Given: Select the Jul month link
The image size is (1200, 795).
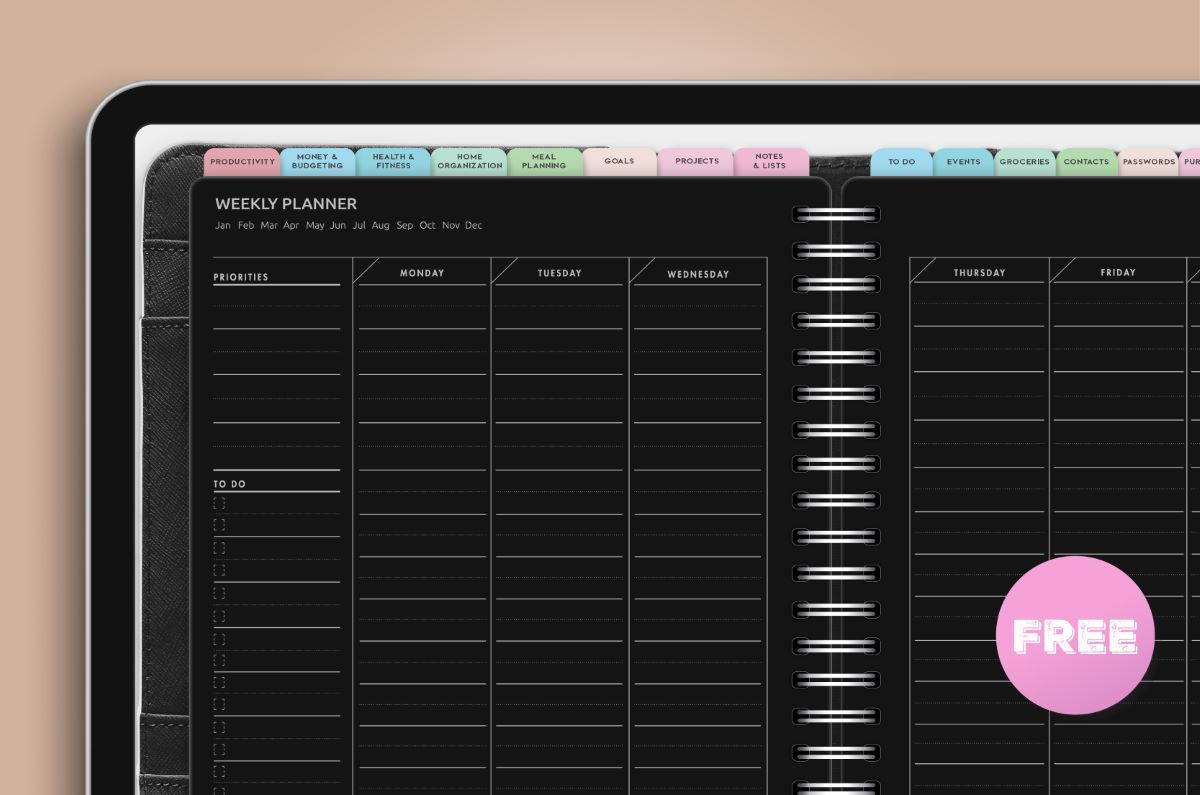Looking at the screenshot, I should click(359, 226).
